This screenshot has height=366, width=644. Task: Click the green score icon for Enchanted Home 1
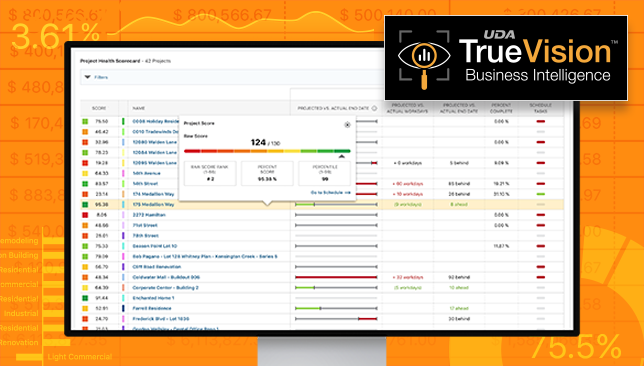[85, 298]
